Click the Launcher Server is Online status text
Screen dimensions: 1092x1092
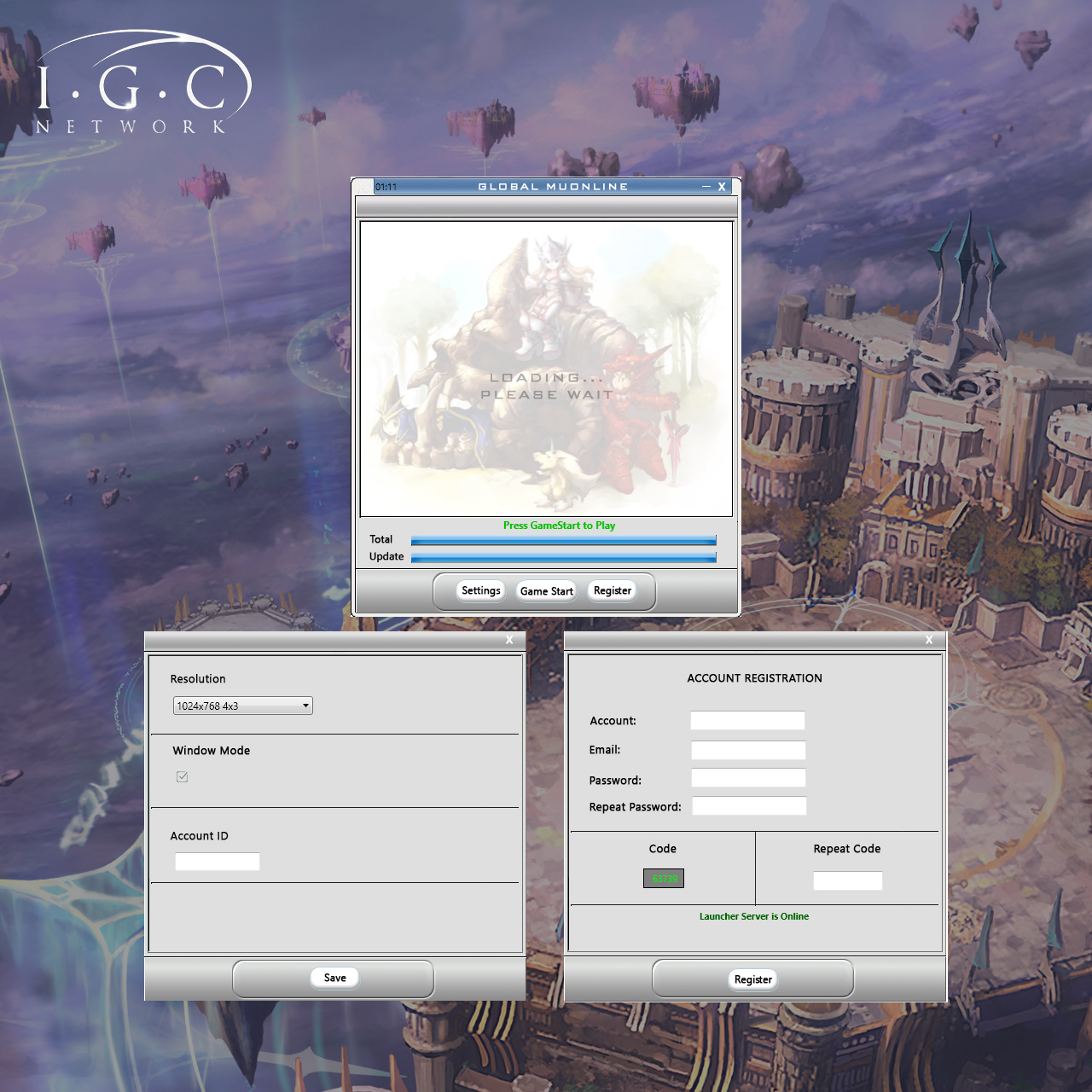754,915
